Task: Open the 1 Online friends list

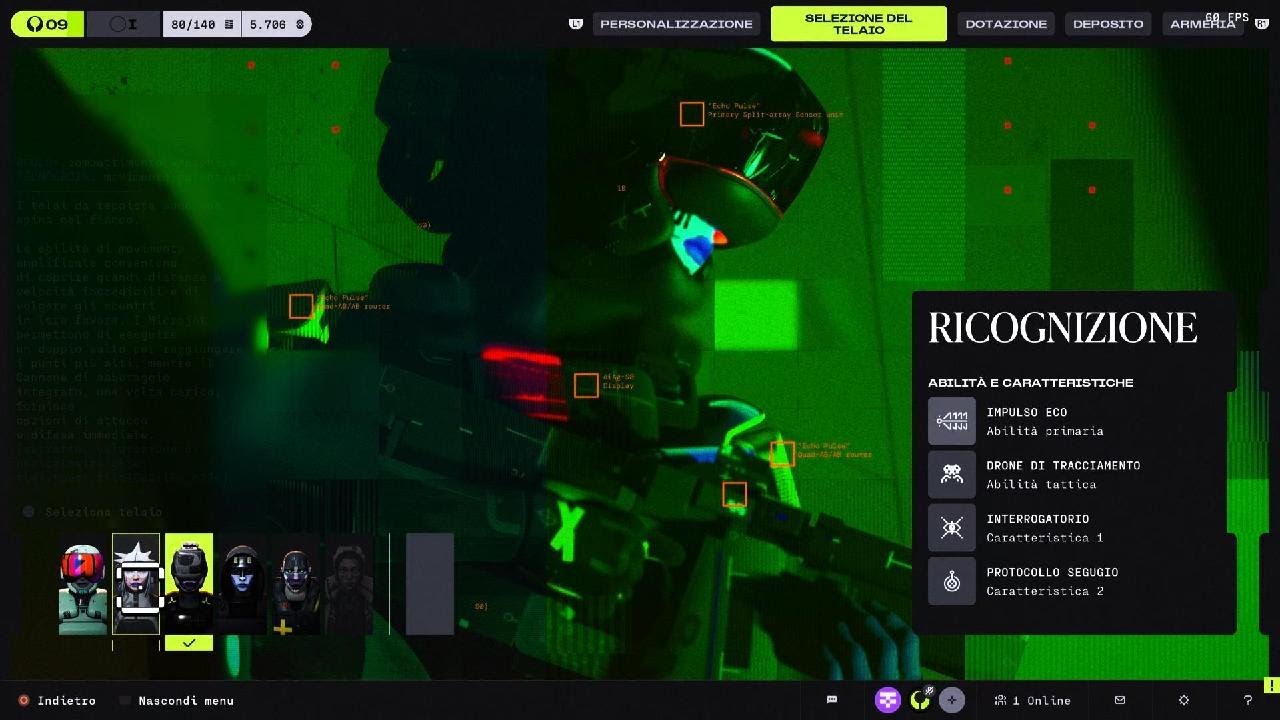Action: click(1032, 700)
